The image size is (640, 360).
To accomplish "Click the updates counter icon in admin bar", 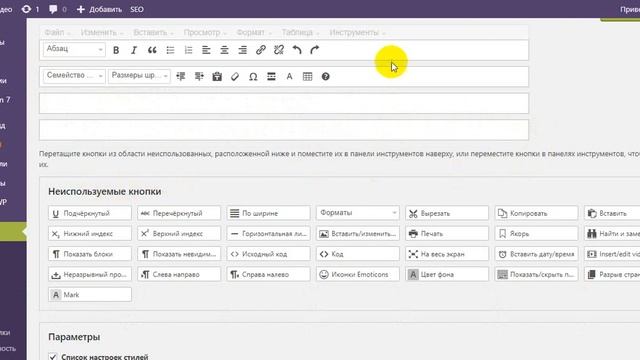I will 31,9.
